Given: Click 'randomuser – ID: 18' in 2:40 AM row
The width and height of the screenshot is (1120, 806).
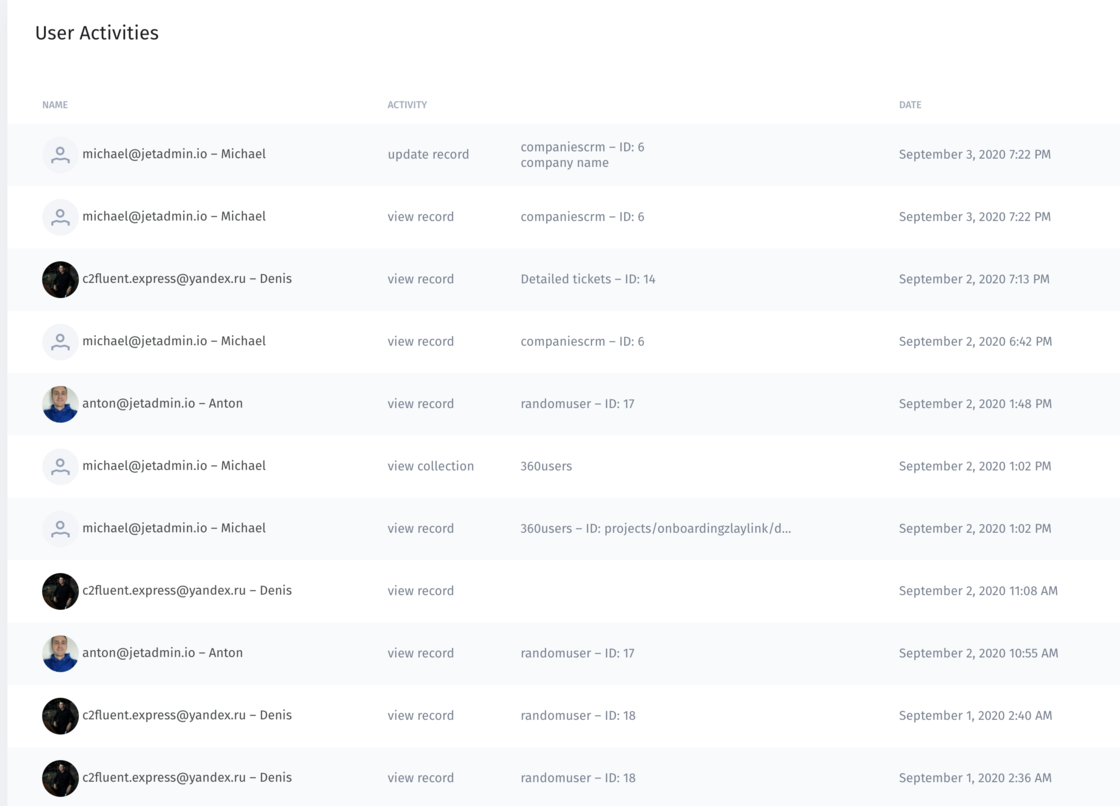Looking at the screenshot, I should pos(578,715).
